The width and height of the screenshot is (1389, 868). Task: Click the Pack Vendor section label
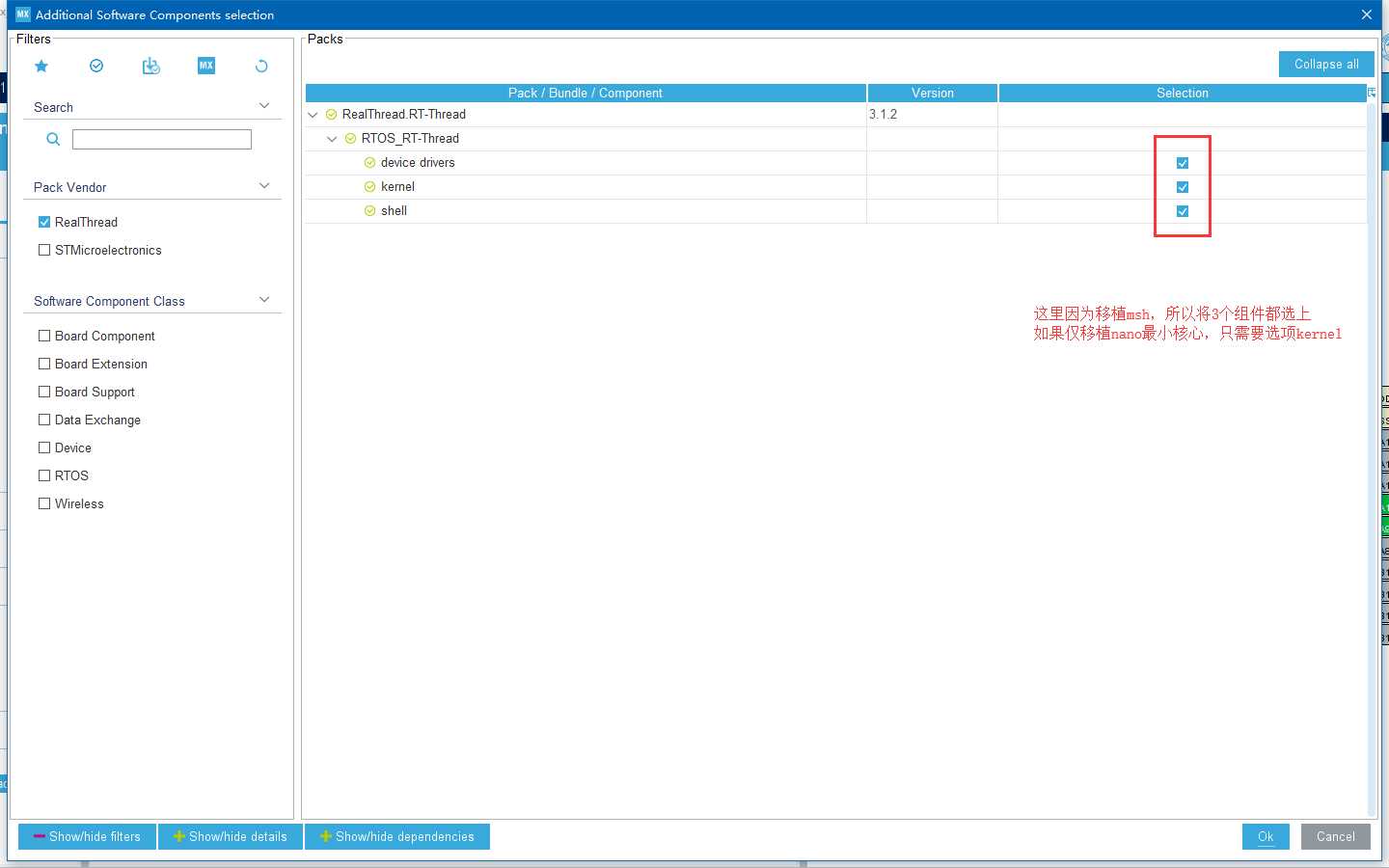click(70, 187)
